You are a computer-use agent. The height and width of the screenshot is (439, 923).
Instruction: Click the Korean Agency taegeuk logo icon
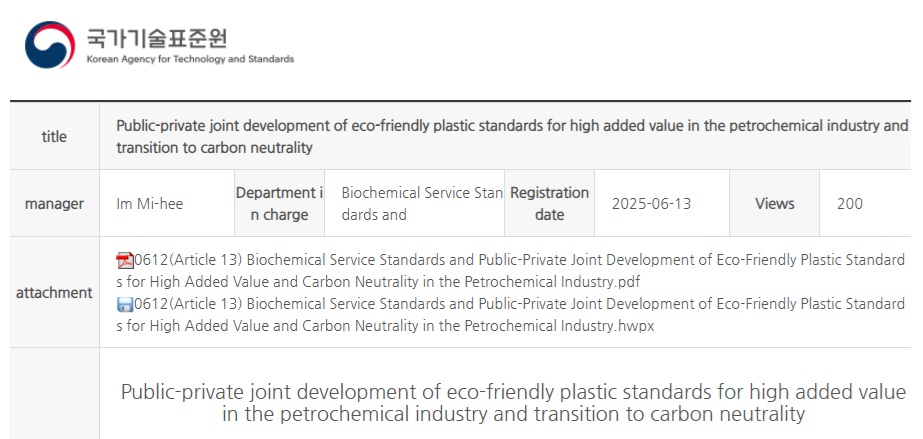(50, 45)
